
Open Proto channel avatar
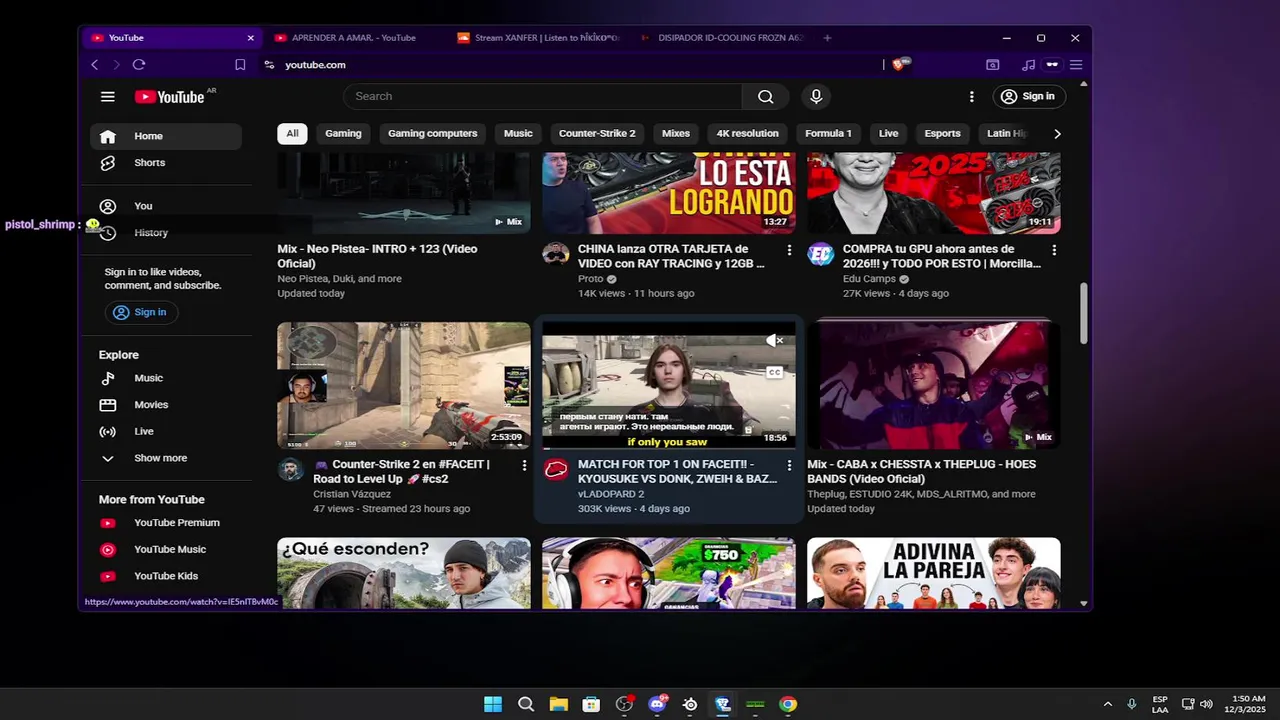pos(556,254)
